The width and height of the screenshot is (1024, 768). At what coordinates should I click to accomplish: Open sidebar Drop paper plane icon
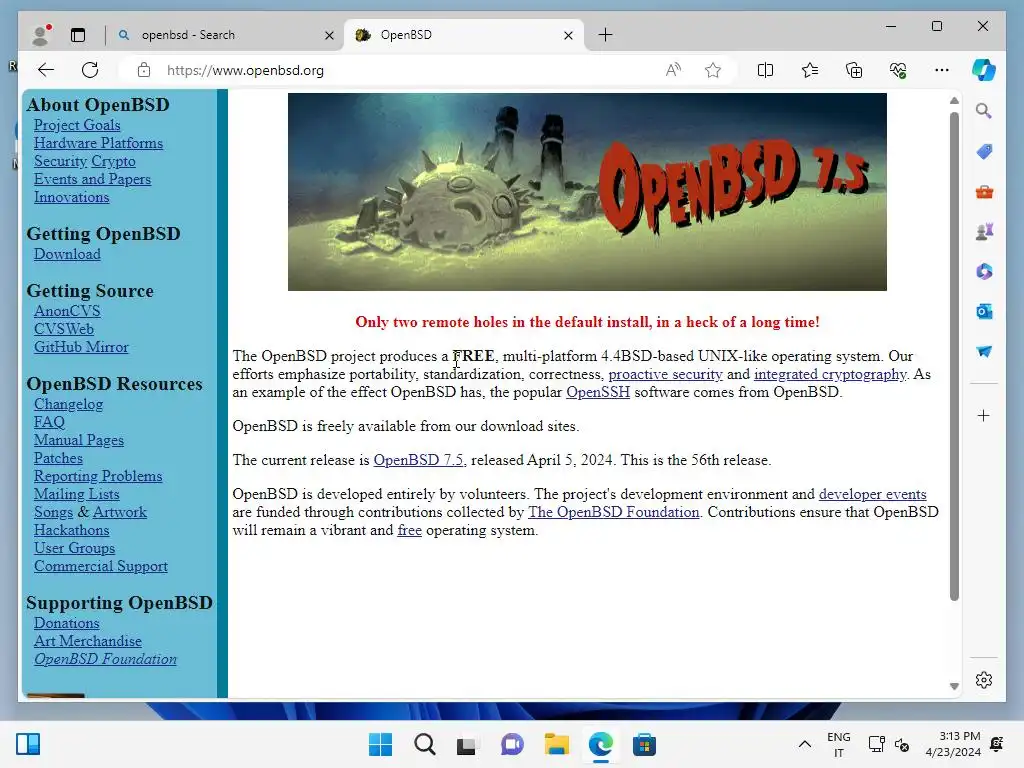[984, 351]
